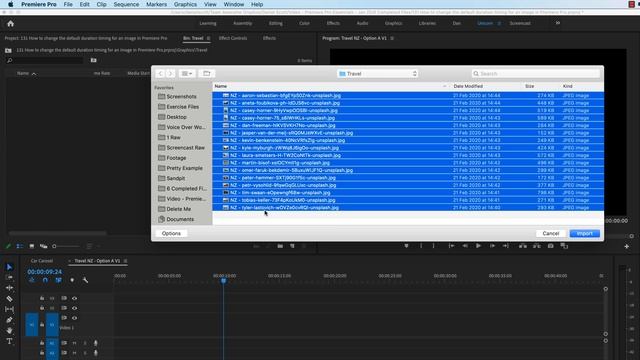
Task: Open the monitor button editor plus
Action: click(x=627, y=247)
